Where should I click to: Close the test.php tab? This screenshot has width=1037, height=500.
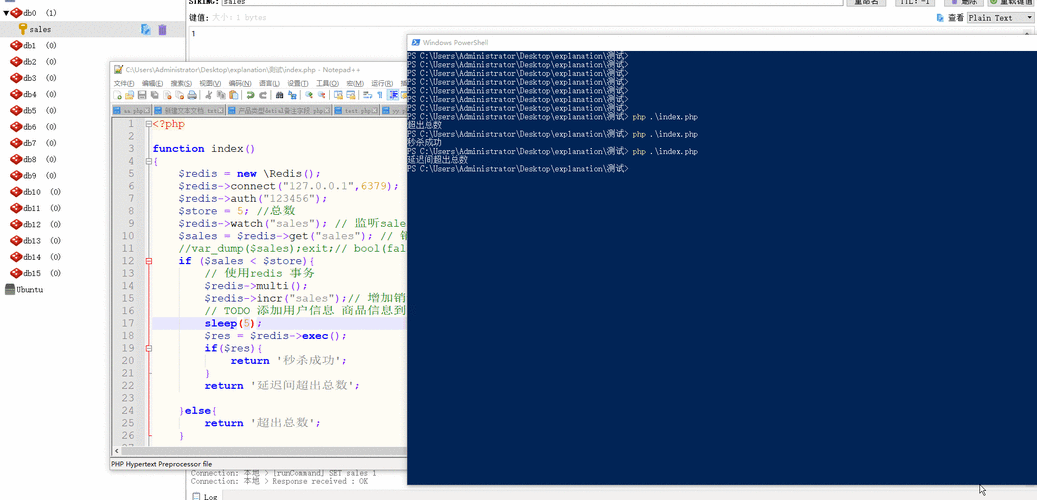tap(374, 110)
